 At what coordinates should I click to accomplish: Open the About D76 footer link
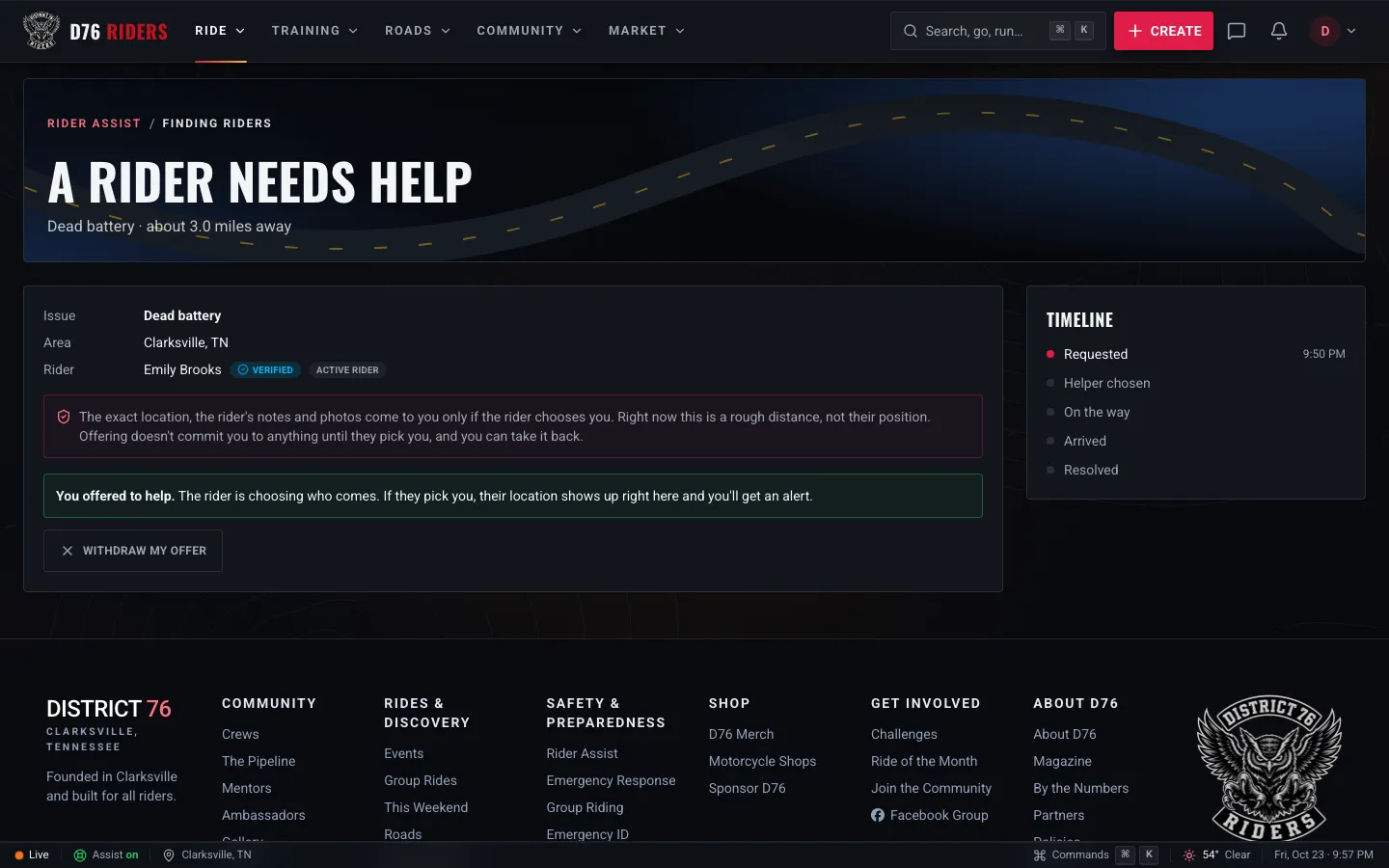[1065, 734]
